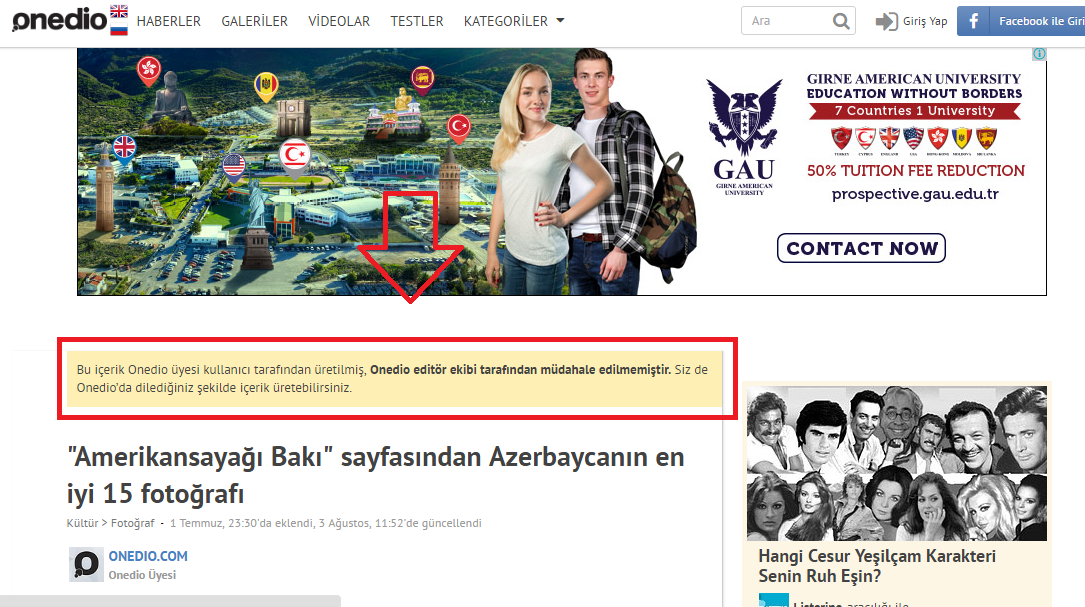Click the Giriş Yap login arrow icon
Viewport: 1085px width, 607px height.
(x=886, y=21)
